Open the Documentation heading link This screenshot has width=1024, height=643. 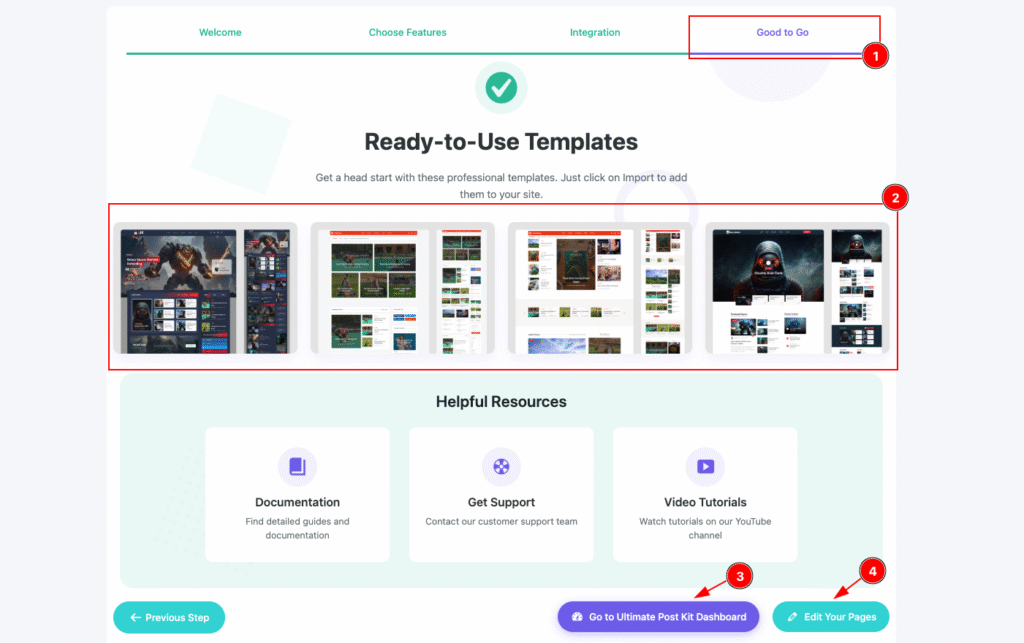click(297, 502)
